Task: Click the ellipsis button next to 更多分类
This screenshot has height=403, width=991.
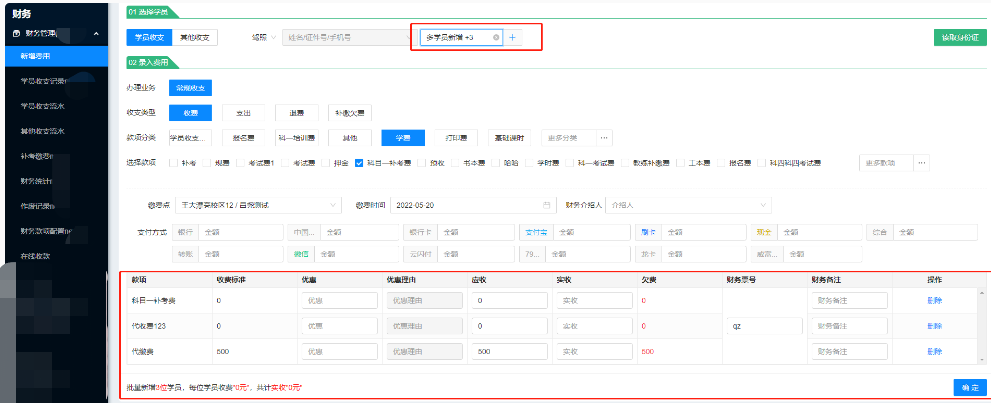Action: click(x=604, y=137)
